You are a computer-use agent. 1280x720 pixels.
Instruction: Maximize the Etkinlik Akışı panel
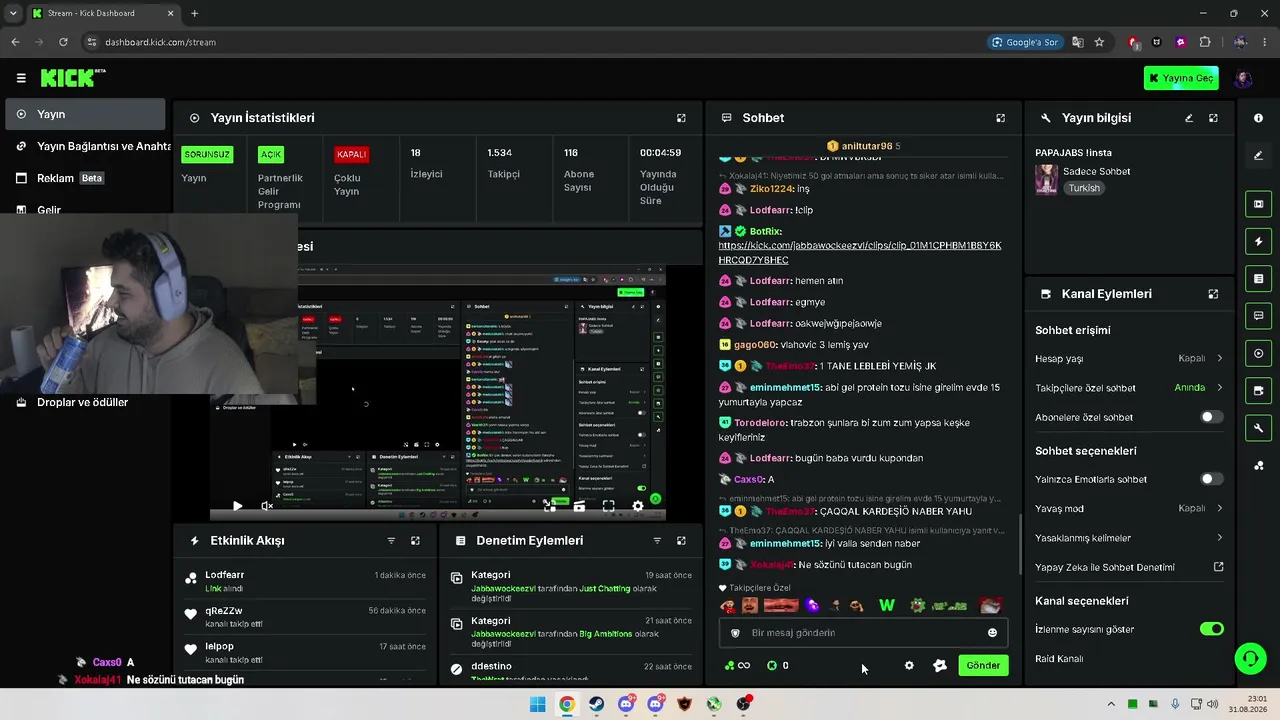pyautogui.click(x=415, y=541)
